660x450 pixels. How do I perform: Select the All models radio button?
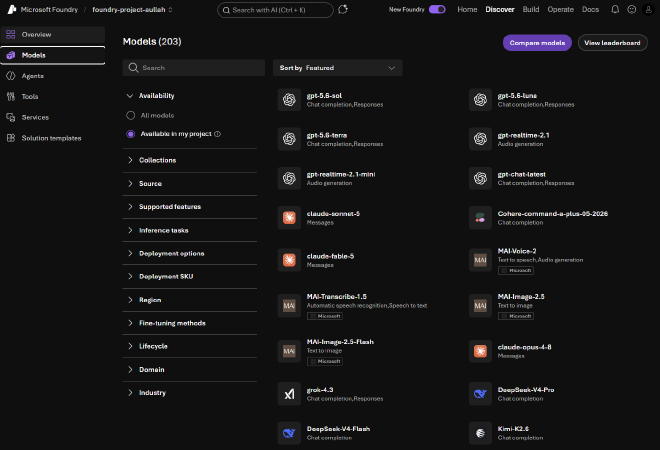[130, 115]
